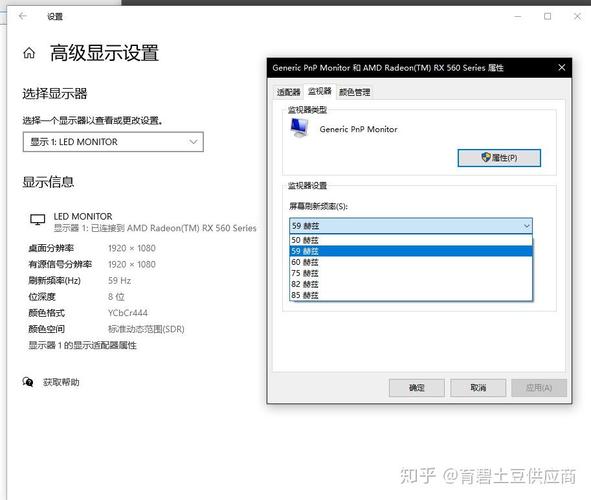Open the 获取帮助 link
This screenshot has width=591, height=500.
tap(61, 382)
